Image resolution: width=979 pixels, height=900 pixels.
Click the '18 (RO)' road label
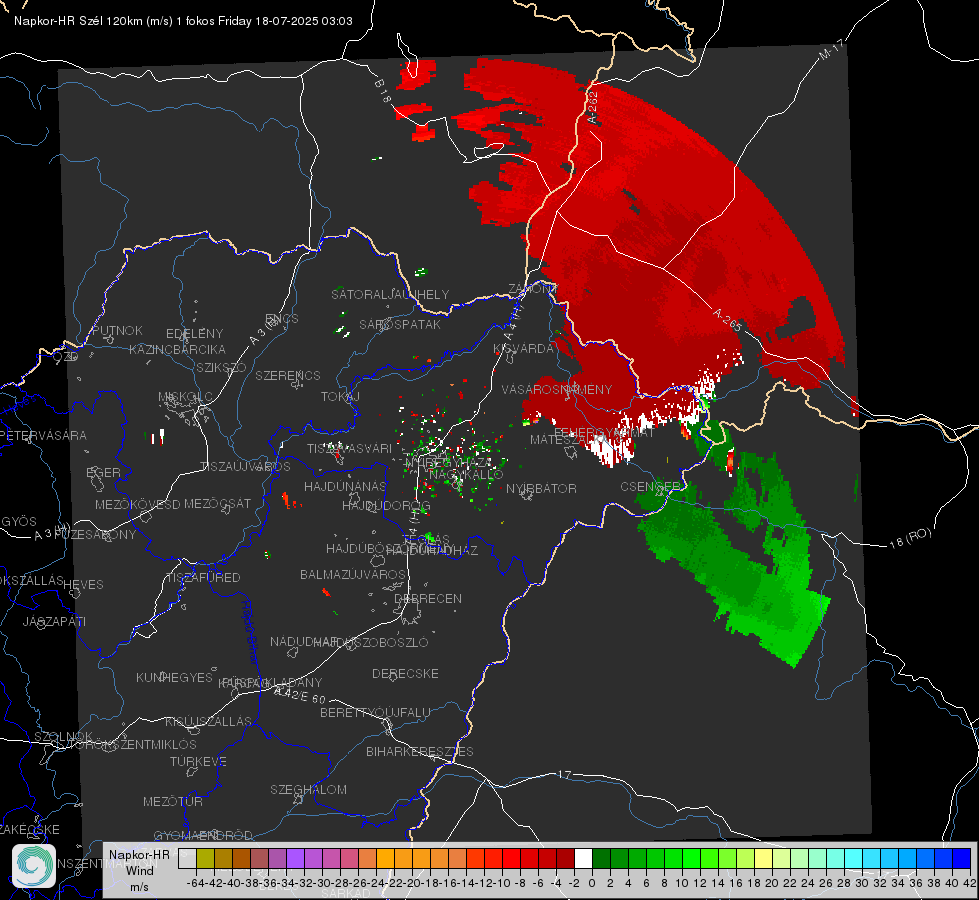(910, 538)
